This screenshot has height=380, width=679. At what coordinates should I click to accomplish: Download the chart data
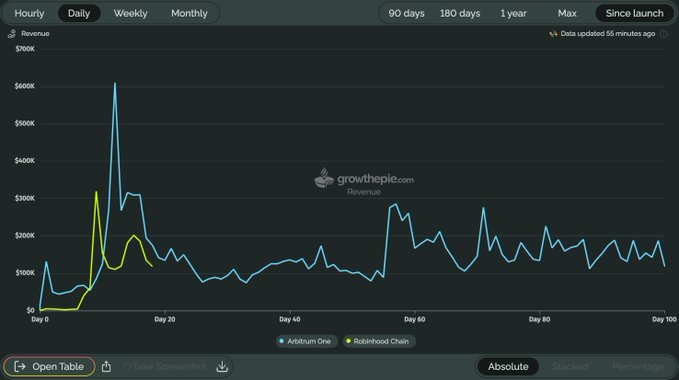222,367
